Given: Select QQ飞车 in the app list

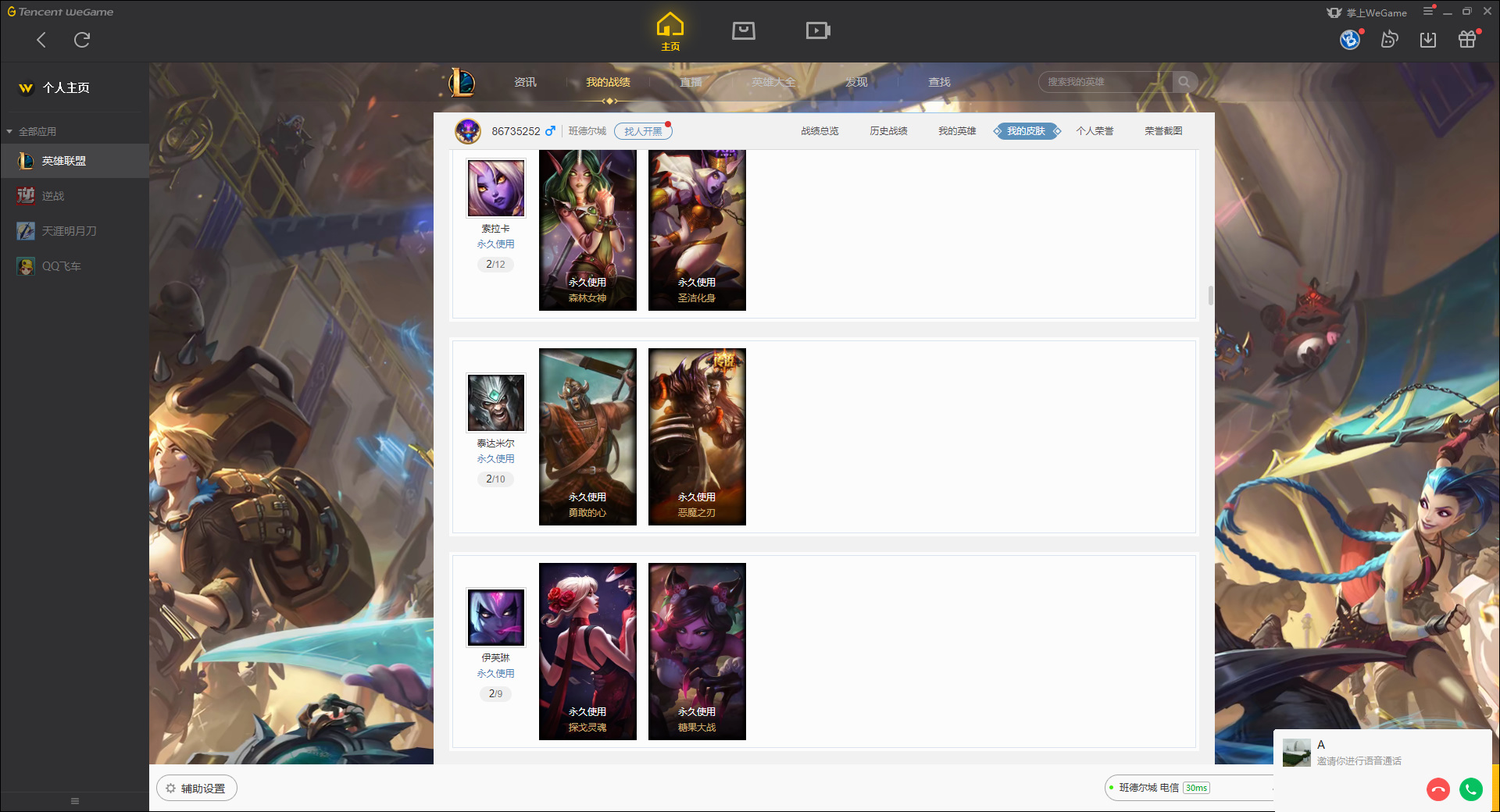Looking at the screenshot, I should click(74, 266).
